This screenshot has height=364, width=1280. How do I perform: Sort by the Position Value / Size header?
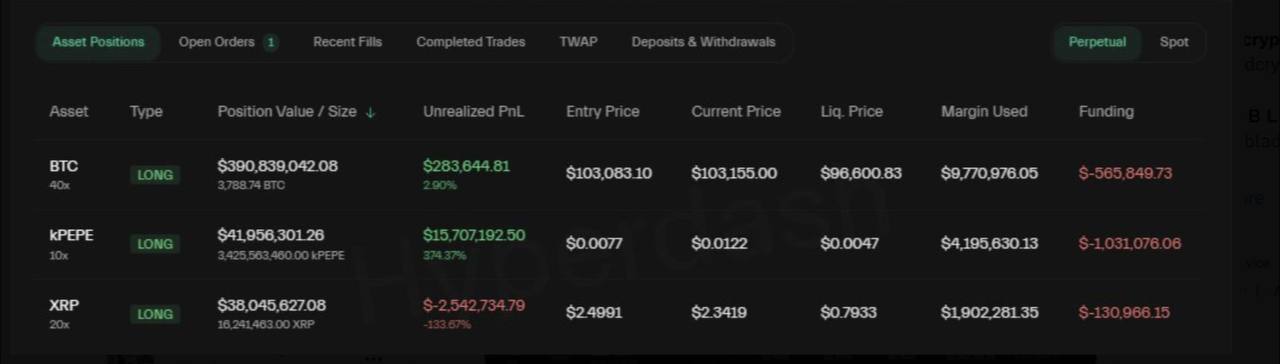pos(287,112)
